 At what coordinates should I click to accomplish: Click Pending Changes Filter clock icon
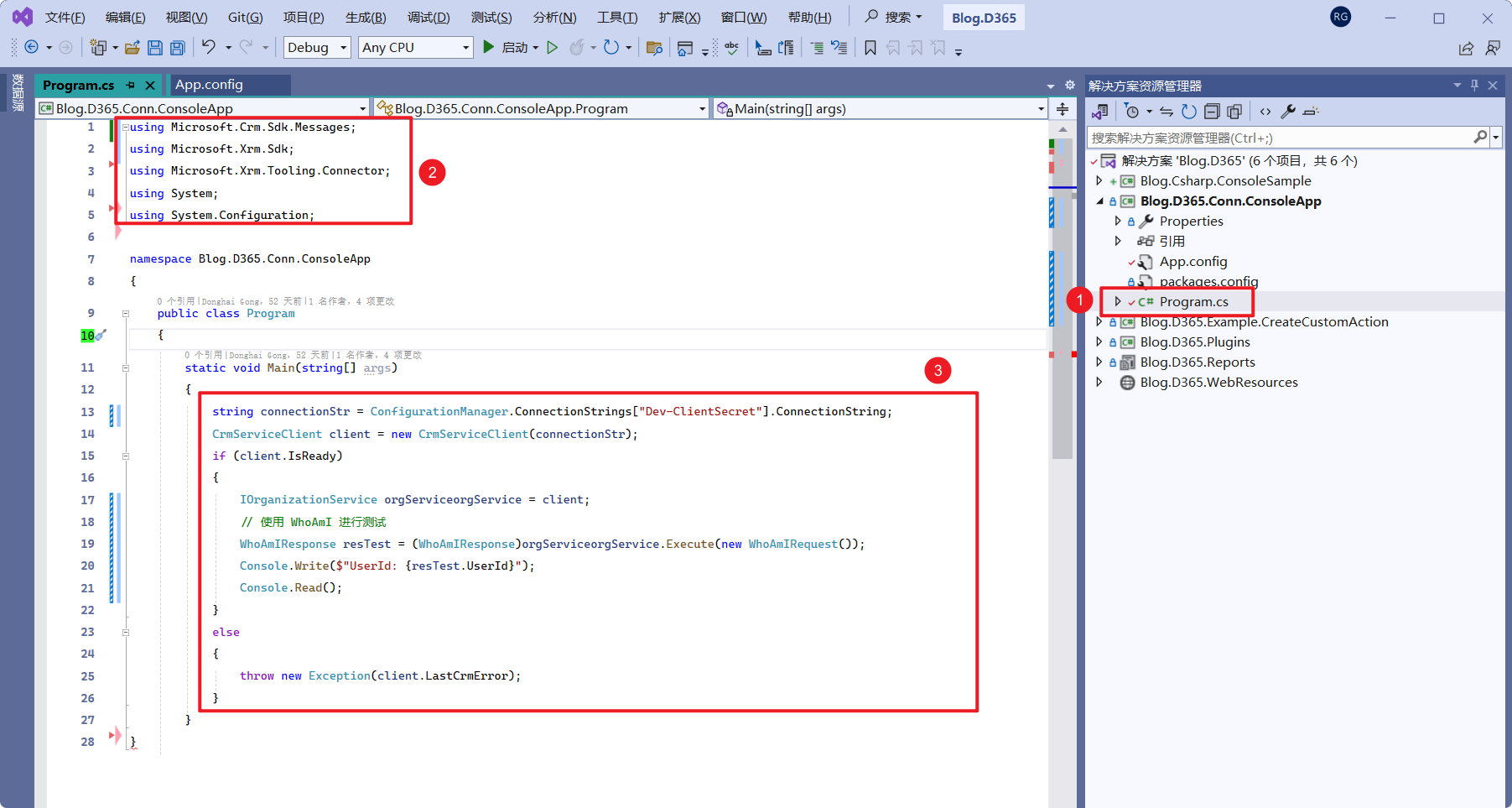(1132, 112)
